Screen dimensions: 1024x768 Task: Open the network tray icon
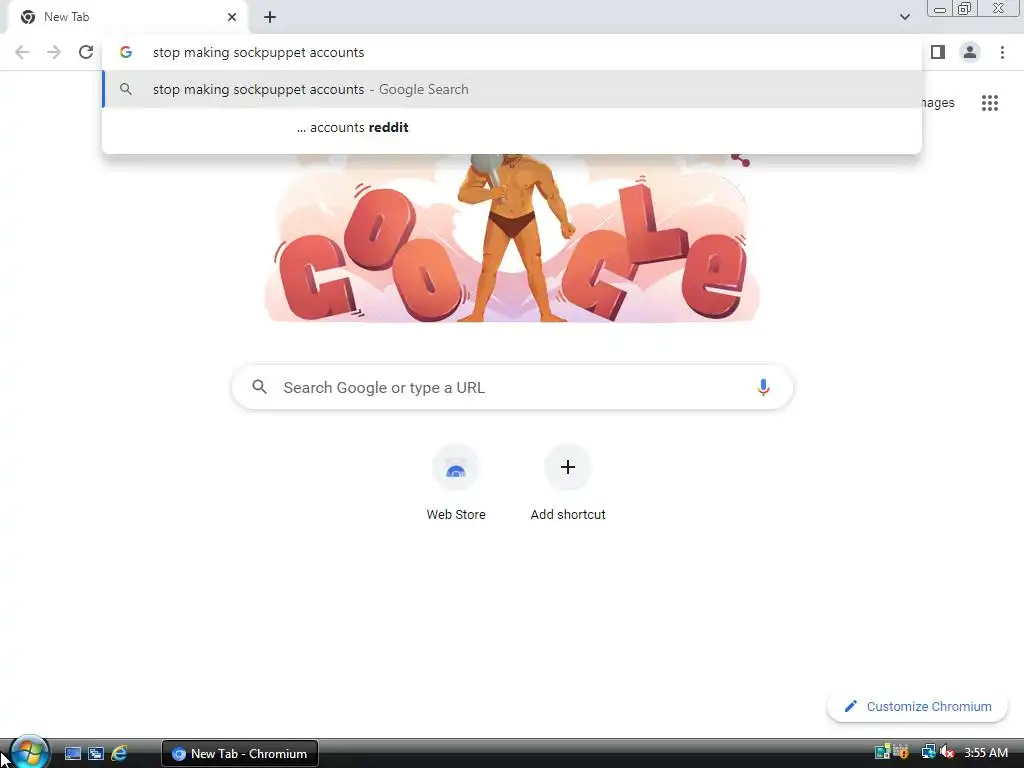coord(928,753)
